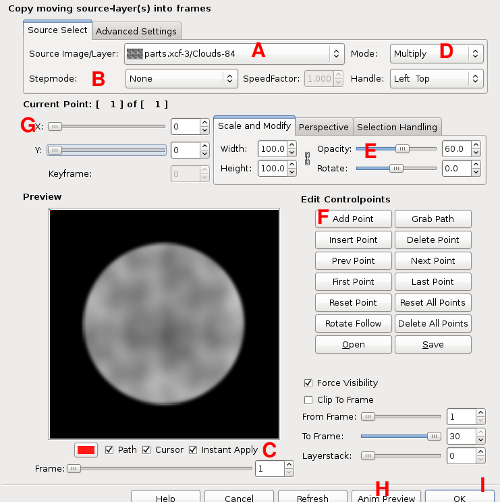Viewport: 500px width, 502px height.
Task: Select the Selection Handling tab
Action: click(x=397, y=127)
